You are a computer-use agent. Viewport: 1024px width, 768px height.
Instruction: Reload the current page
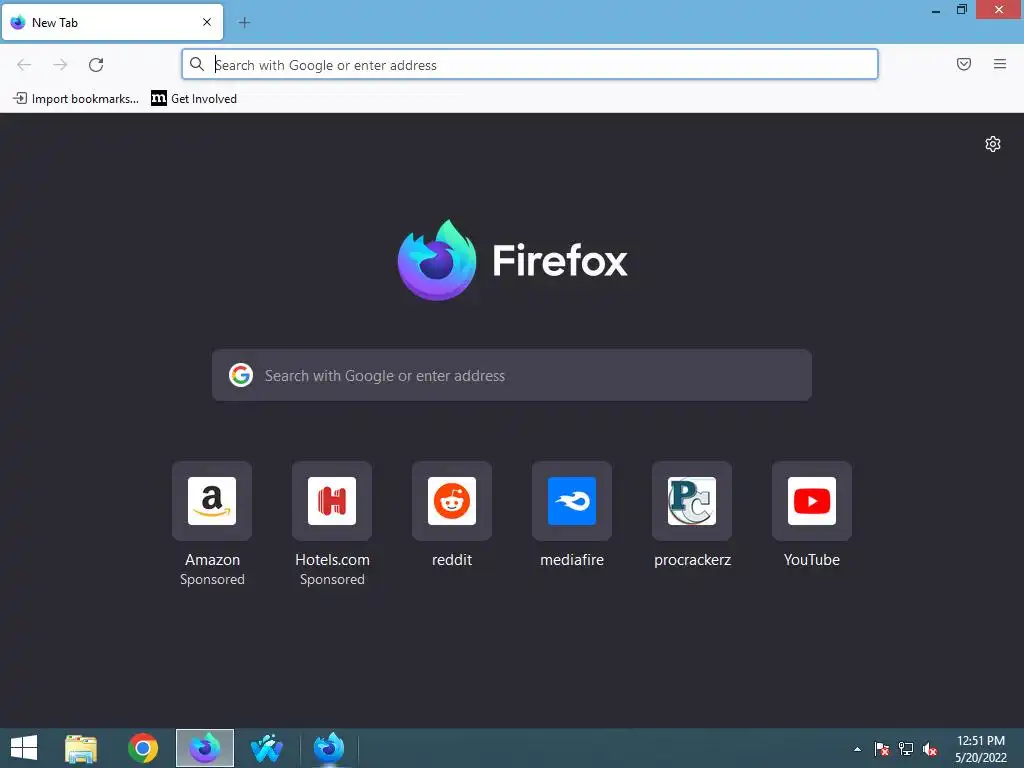coord(96,65)
